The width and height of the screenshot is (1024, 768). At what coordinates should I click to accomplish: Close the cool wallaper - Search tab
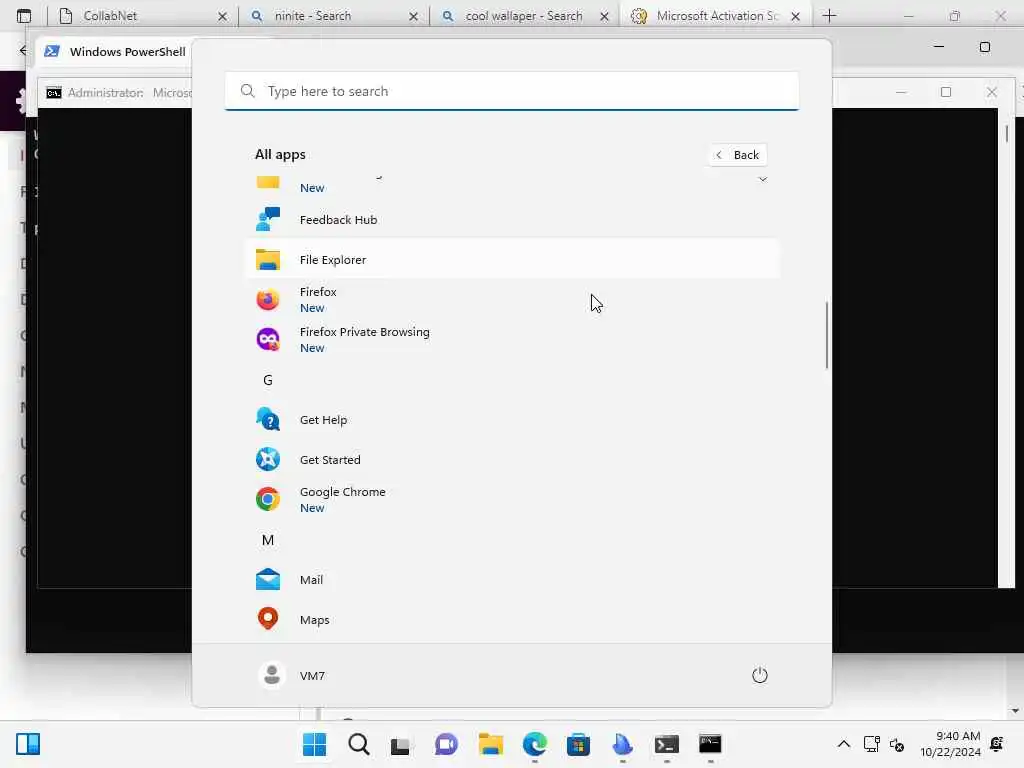point(605,16)
